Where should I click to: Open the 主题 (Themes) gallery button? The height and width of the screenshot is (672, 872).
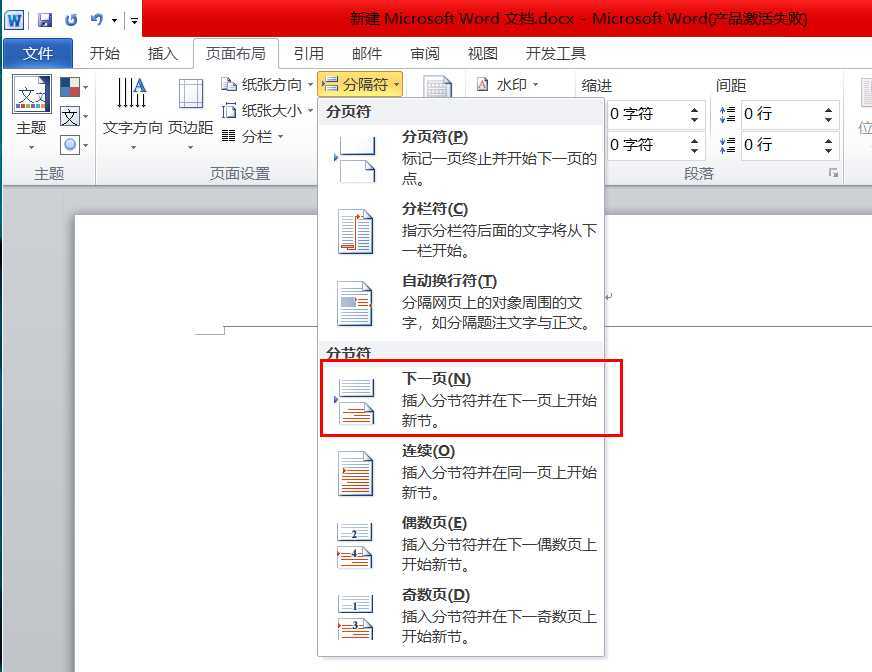32,113
